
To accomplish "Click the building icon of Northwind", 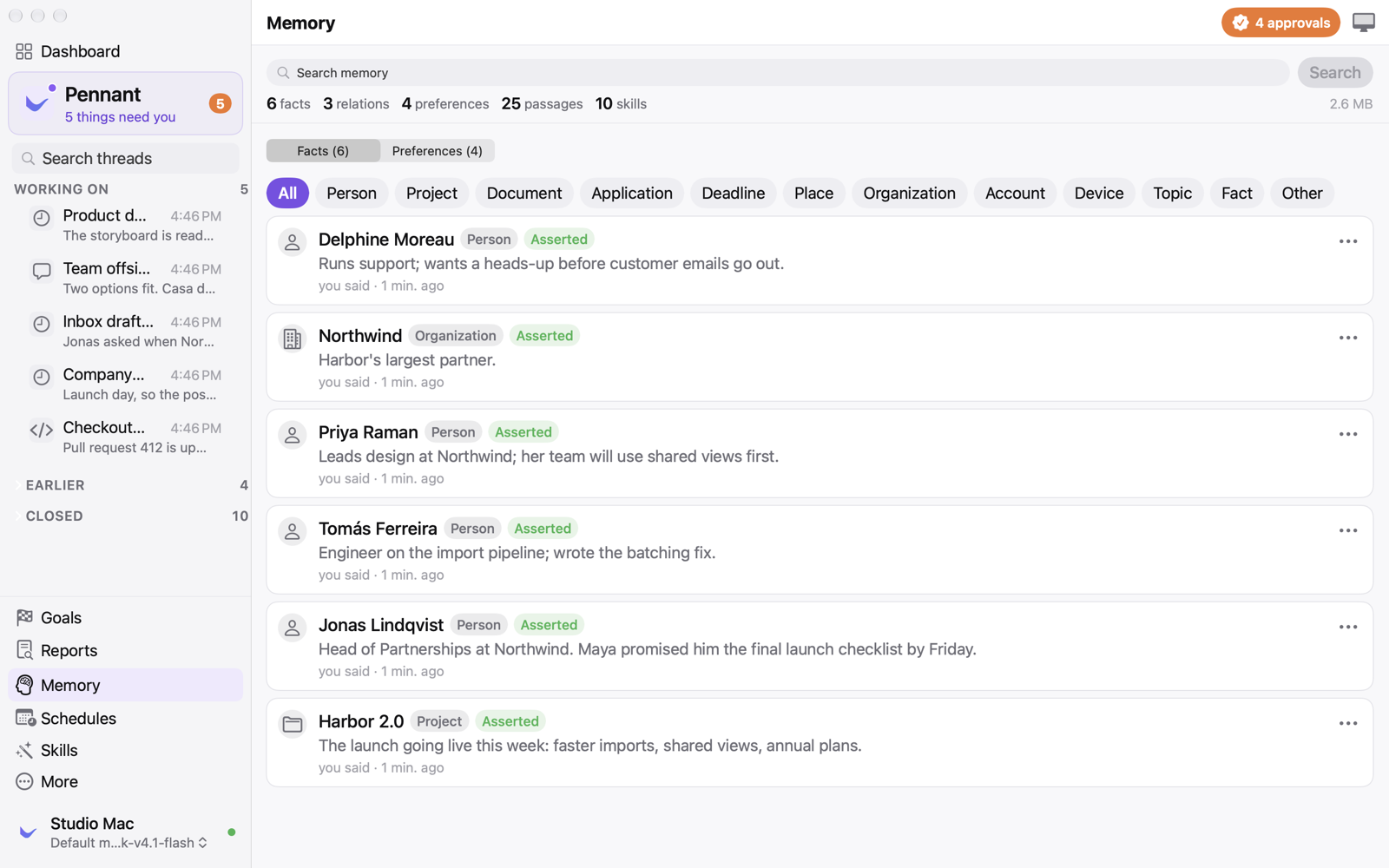I will point(293,339).
